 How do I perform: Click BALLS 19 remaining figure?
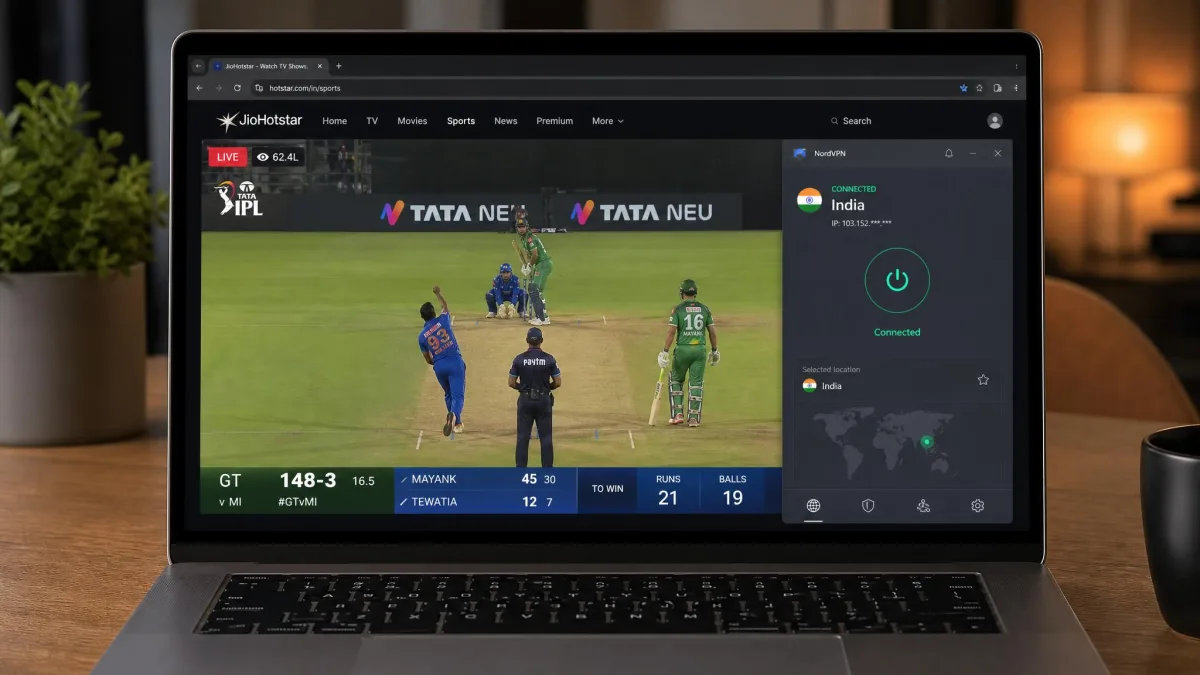pos(733,490)
